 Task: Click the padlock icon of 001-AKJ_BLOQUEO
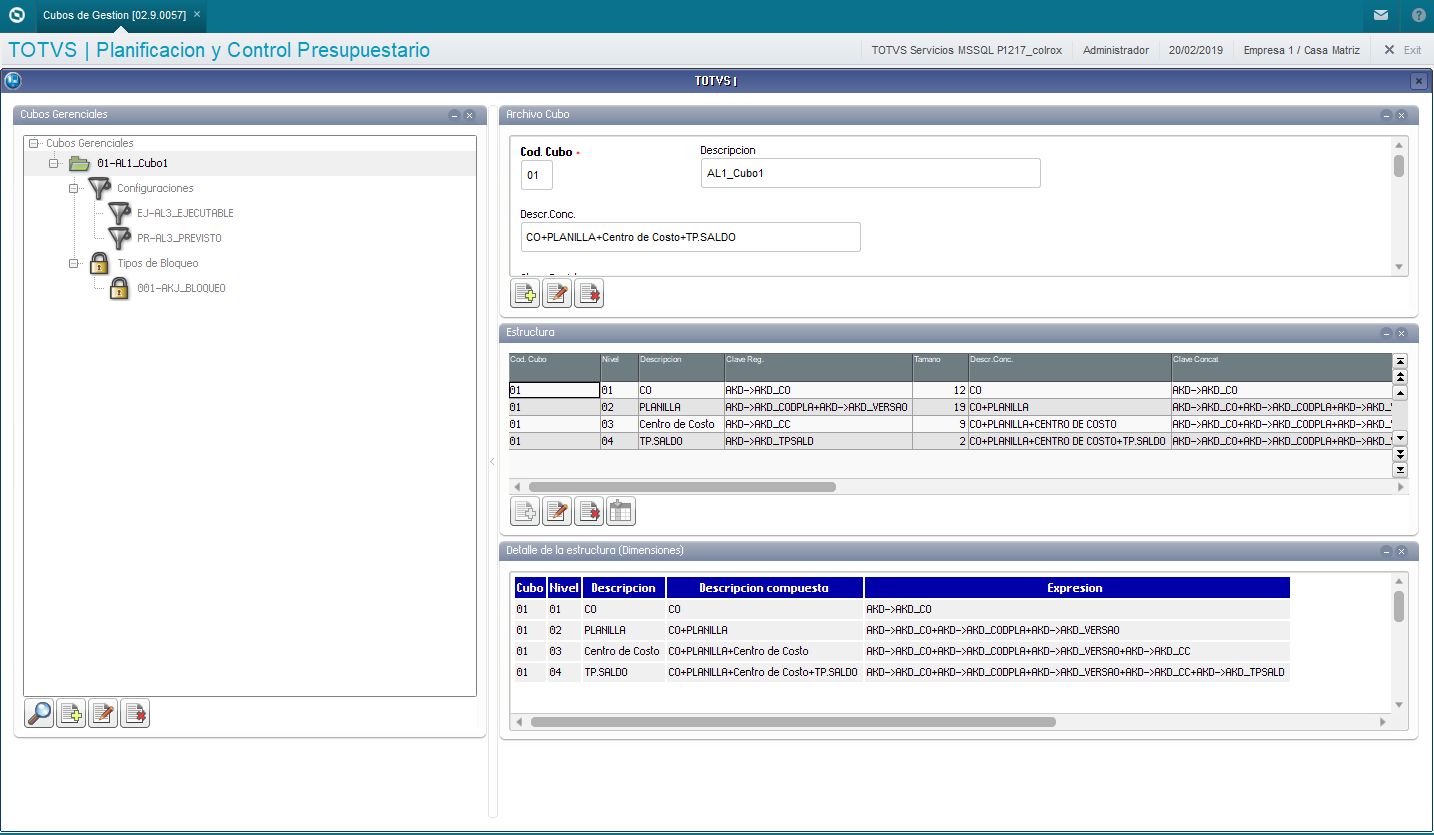pyautogui.click(x=119, y=288)
